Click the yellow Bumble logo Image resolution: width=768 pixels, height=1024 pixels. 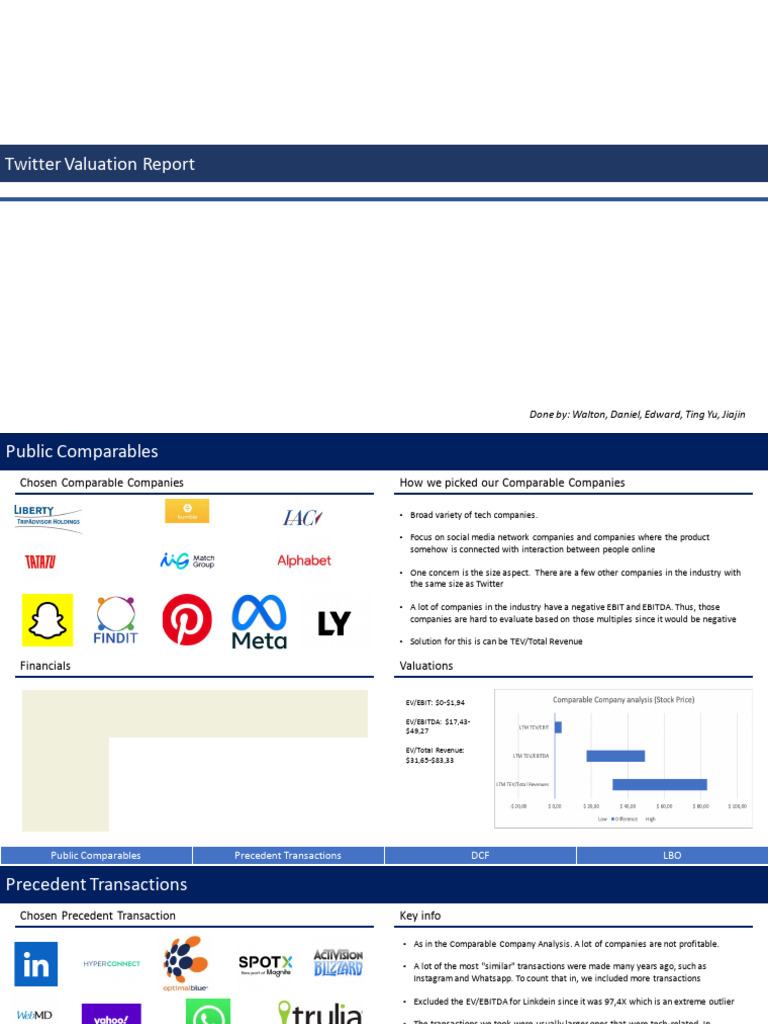coord(187,511)
